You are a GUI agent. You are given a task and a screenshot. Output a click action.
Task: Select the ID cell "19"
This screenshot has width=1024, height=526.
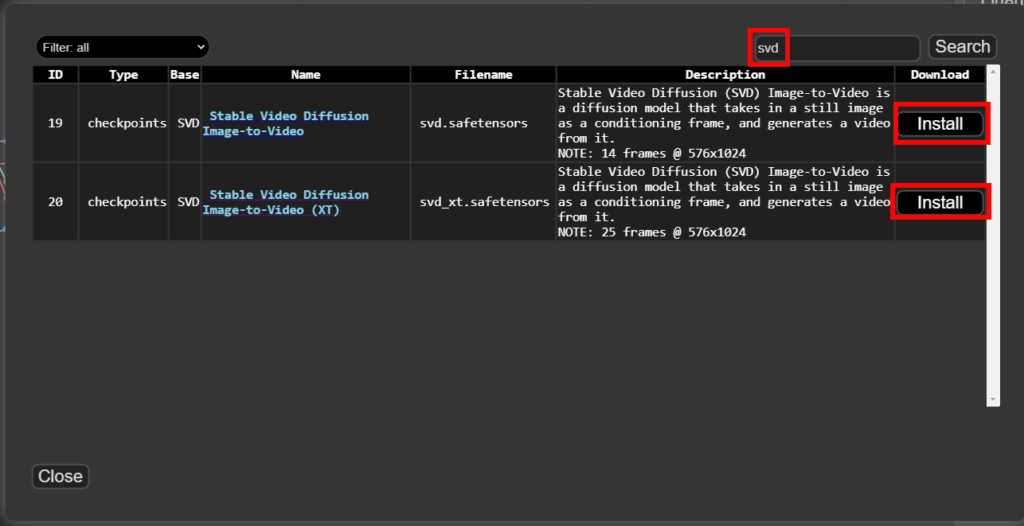pos(56,123)
